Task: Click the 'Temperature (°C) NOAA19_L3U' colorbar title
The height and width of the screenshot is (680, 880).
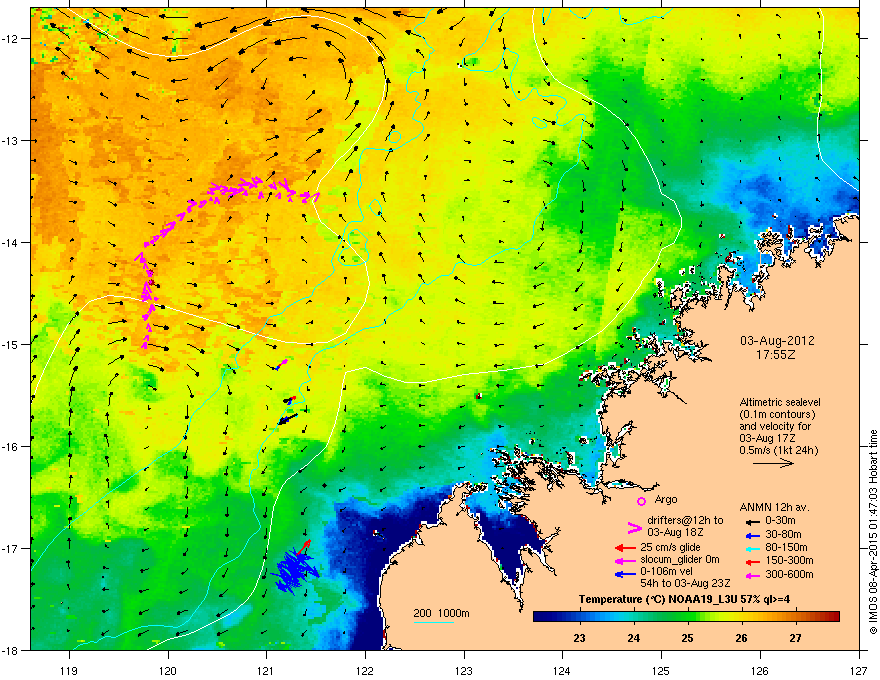Action: 657,599
